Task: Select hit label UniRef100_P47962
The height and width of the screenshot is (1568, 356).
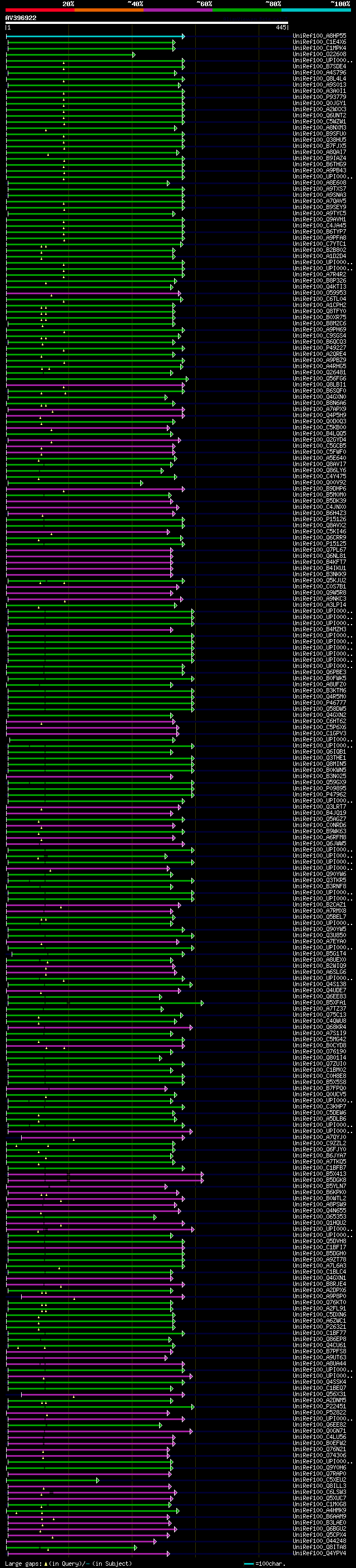Action: [x=319, y=794]
